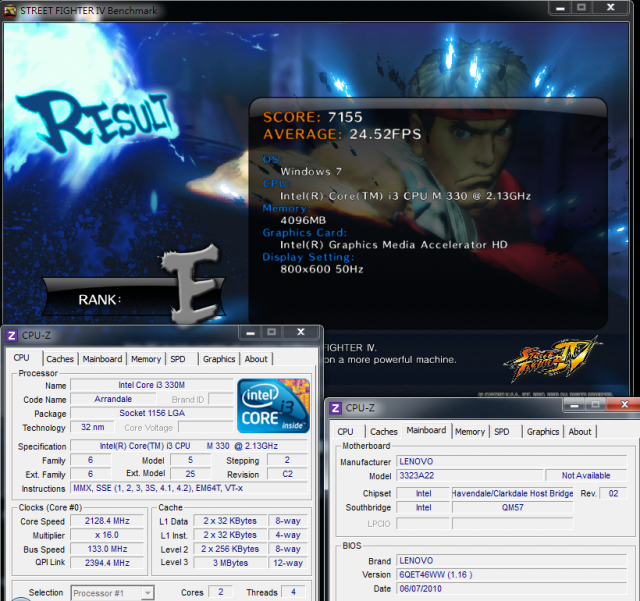The width and height of the screenshot is (640, 601).
Task: Click the Technology field 32 nm
Action: pos(93,427)
